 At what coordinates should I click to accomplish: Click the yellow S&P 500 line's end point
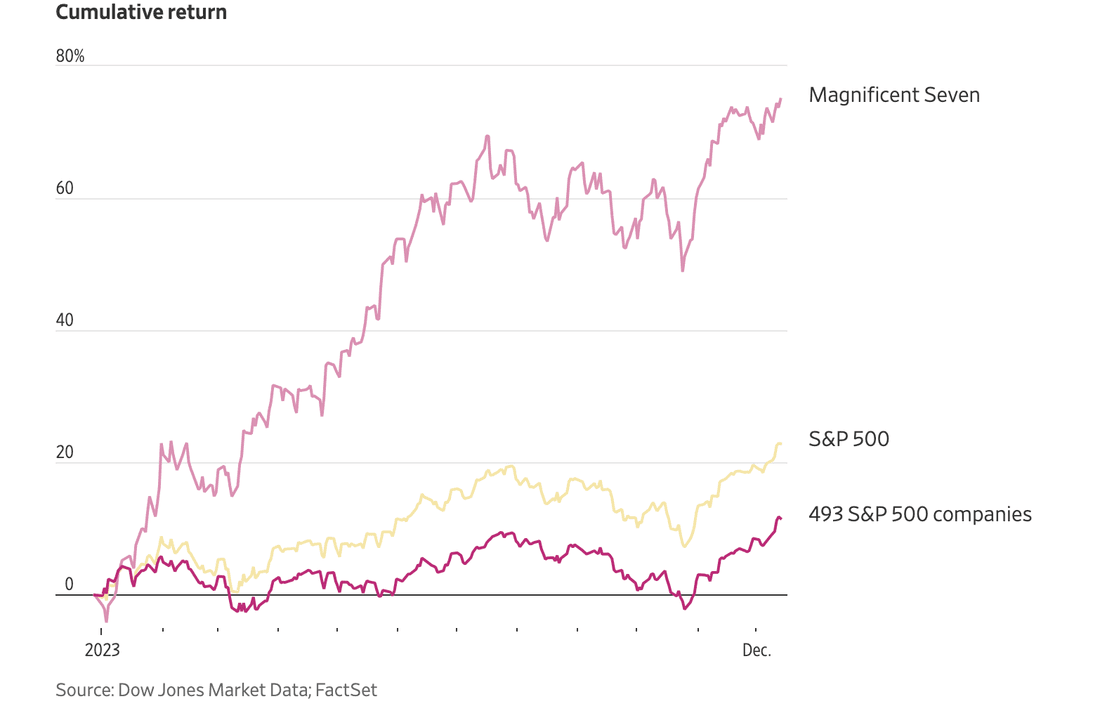780,444
